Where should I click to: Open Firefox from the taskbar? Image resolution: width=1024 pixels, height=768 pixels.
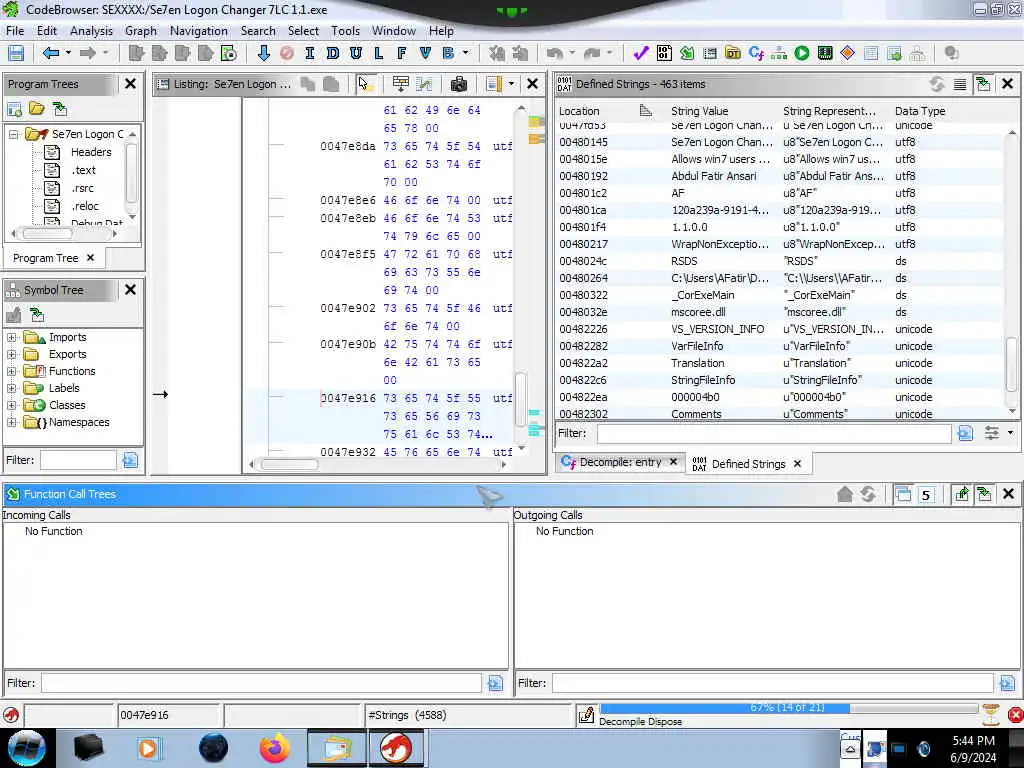coord(274,748)
